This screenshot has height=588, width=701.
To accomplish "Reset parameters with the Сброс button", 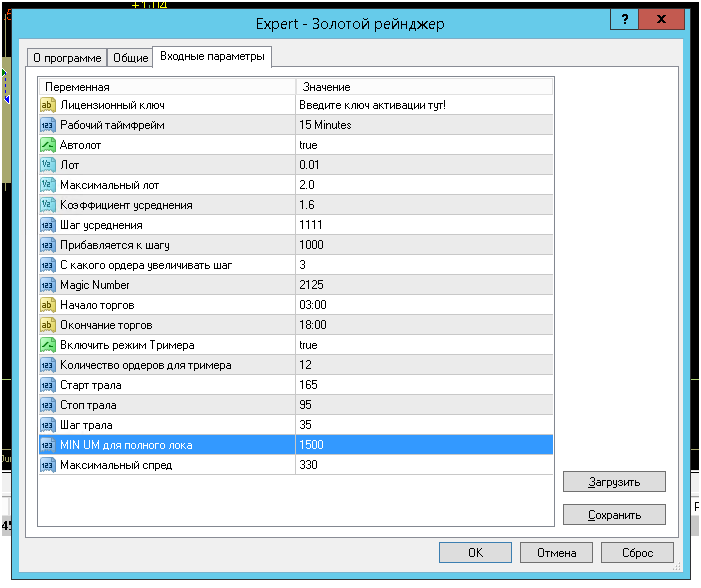I will [637, 553].
